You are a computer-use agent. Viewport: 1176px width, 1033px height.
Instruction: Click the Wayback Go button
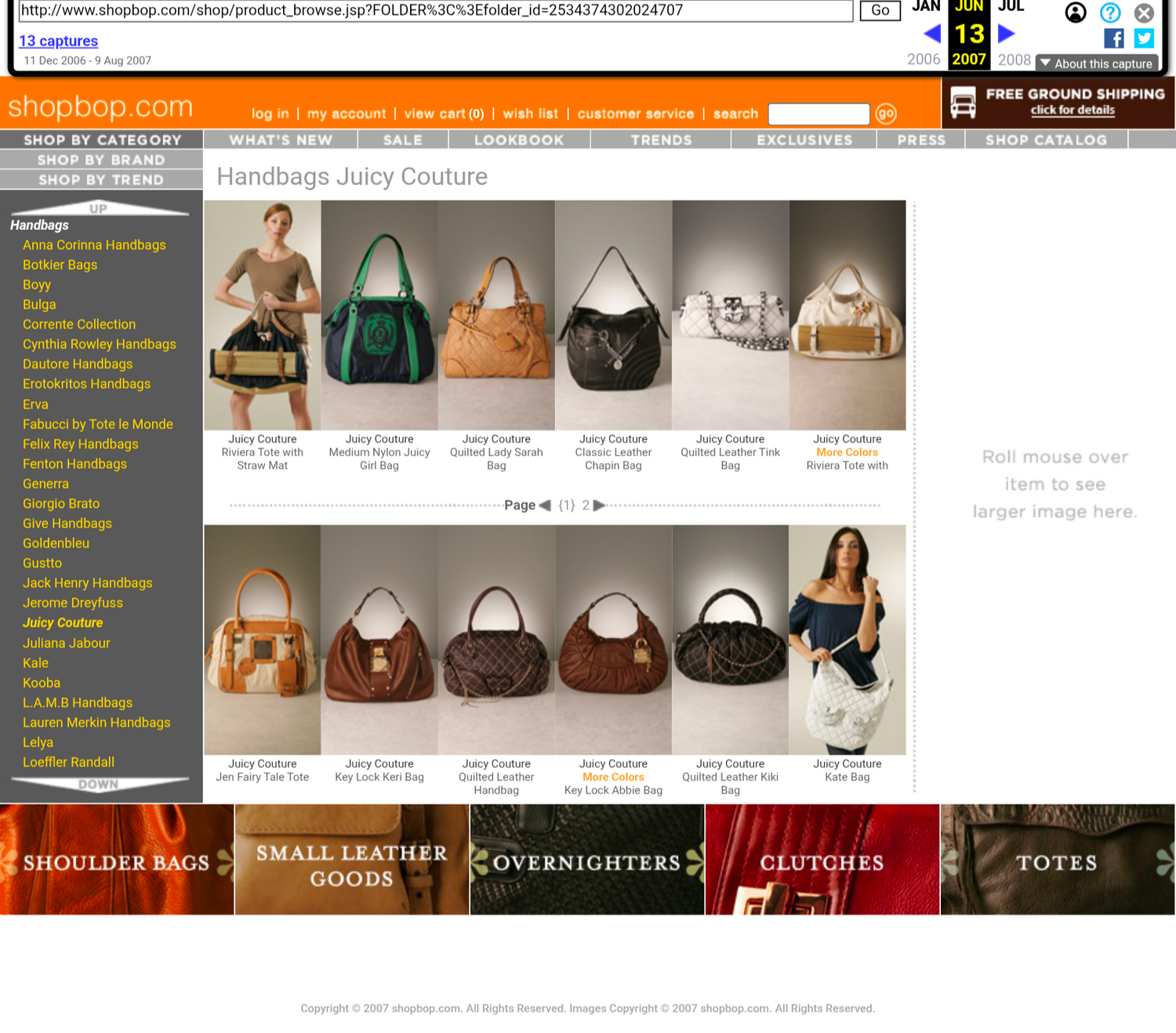[x=880, y=10]
